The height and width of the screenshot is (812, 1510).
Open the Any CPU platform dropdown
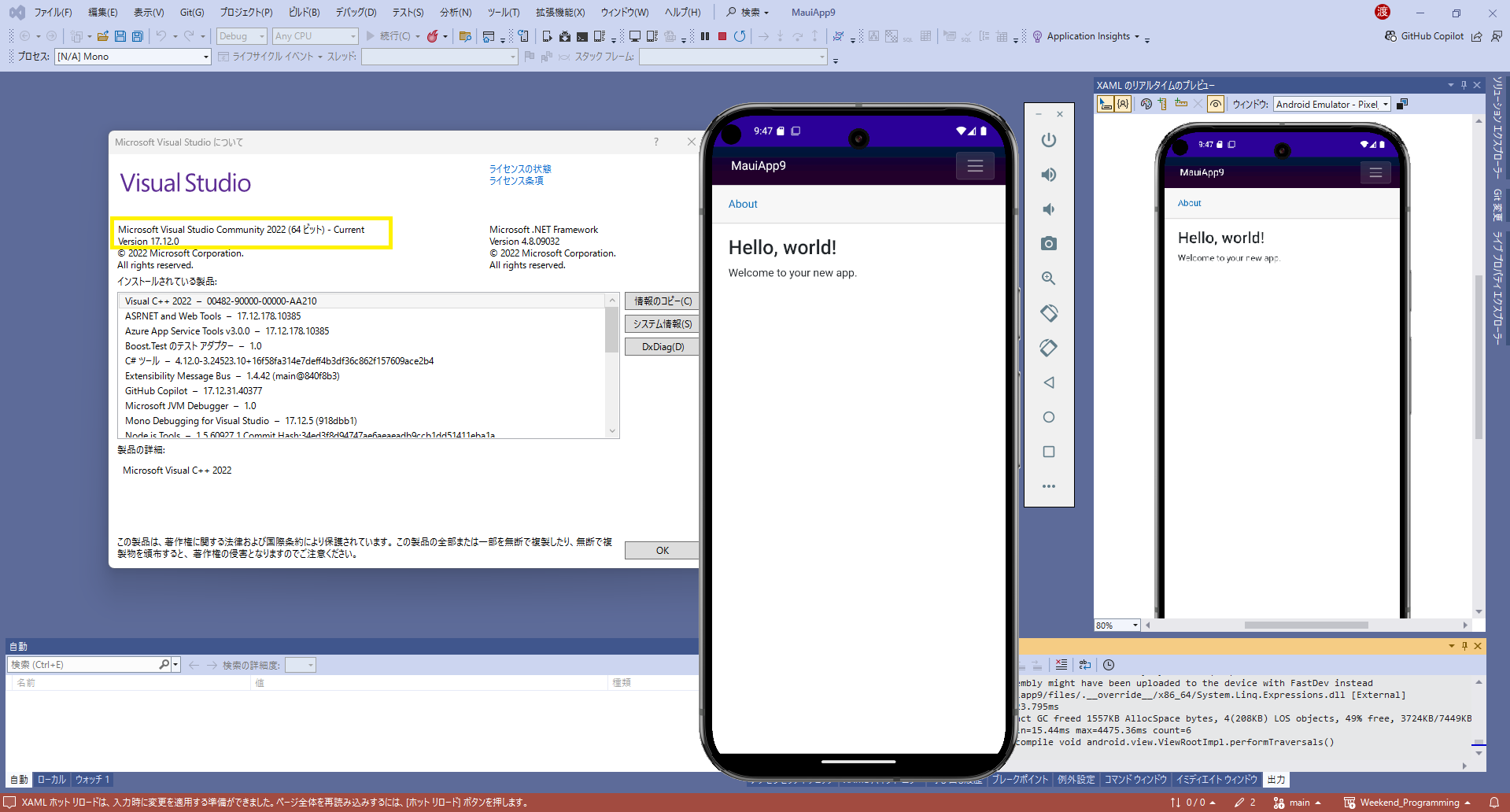315,36
